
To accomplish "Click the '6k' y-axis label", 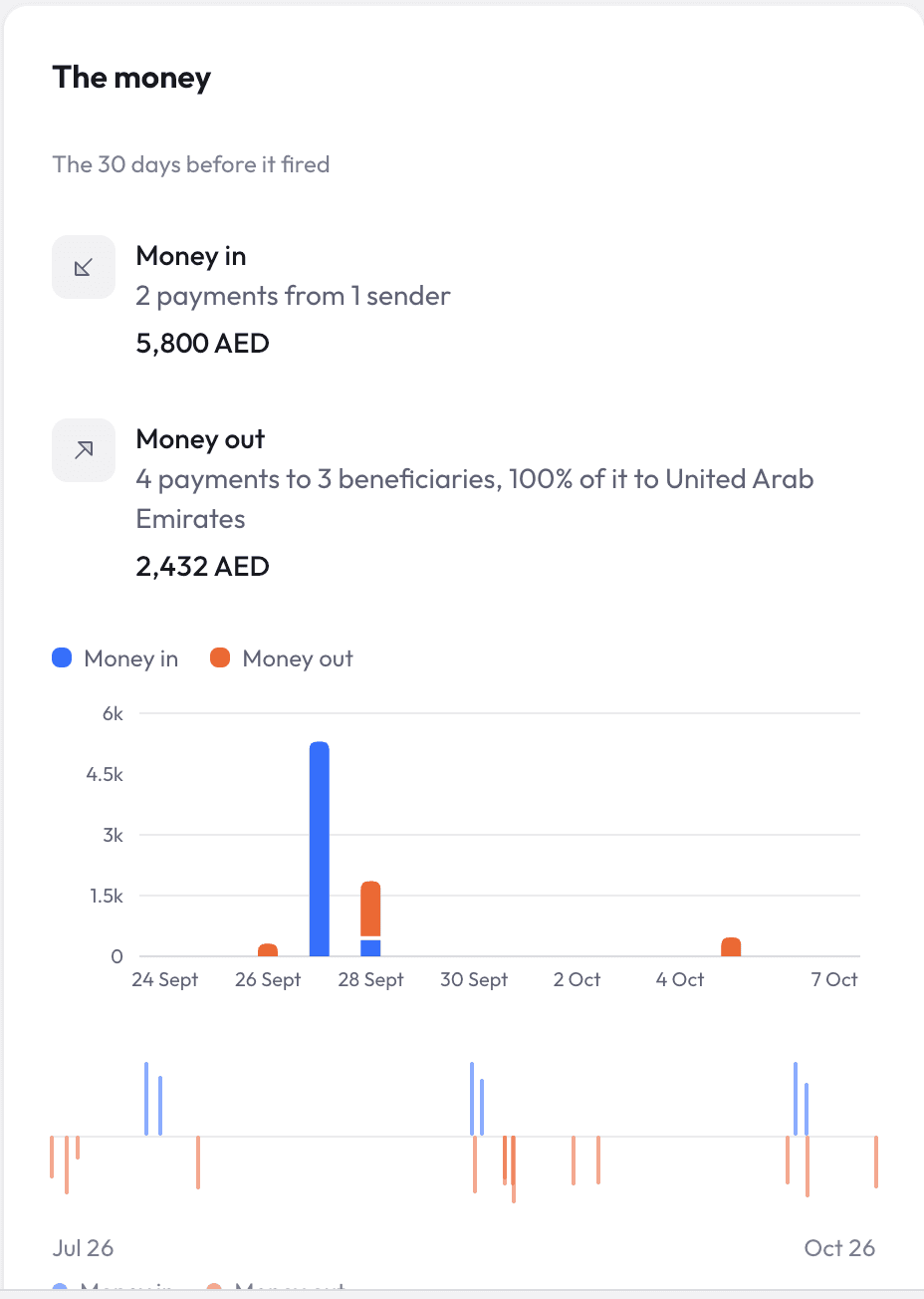I will click(x=113, y=713).
